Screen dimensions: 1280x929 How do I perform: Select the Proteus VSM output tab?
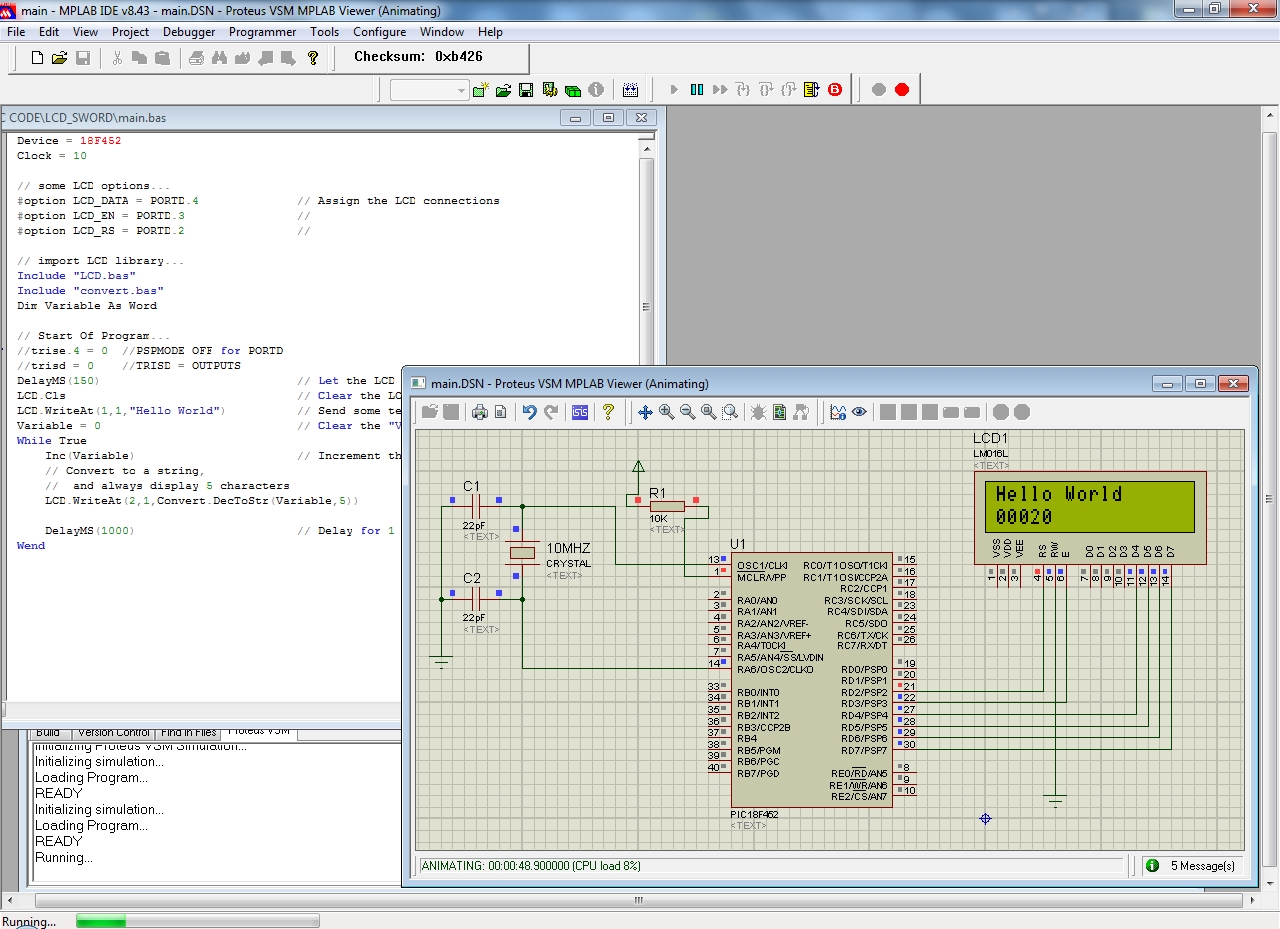[x=259, y=732]
